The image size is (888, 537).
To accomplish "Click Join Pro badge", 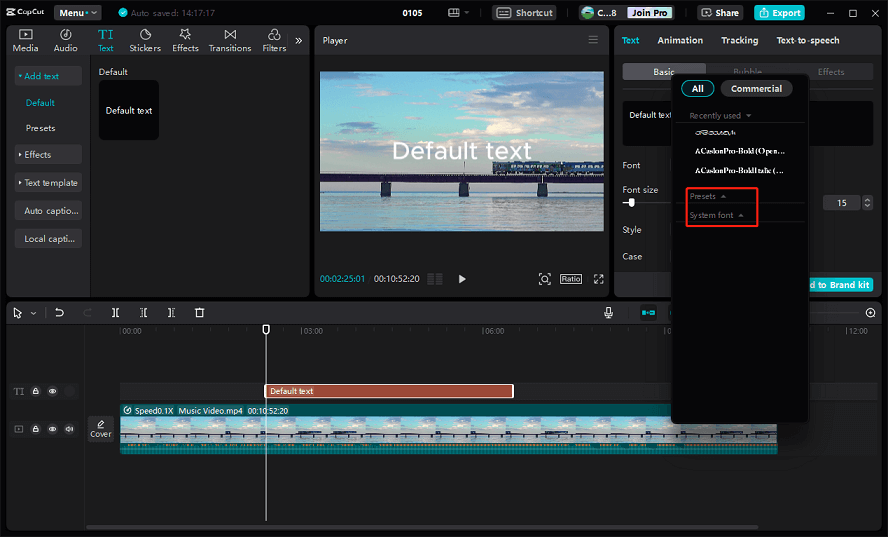I will [650, 12].
